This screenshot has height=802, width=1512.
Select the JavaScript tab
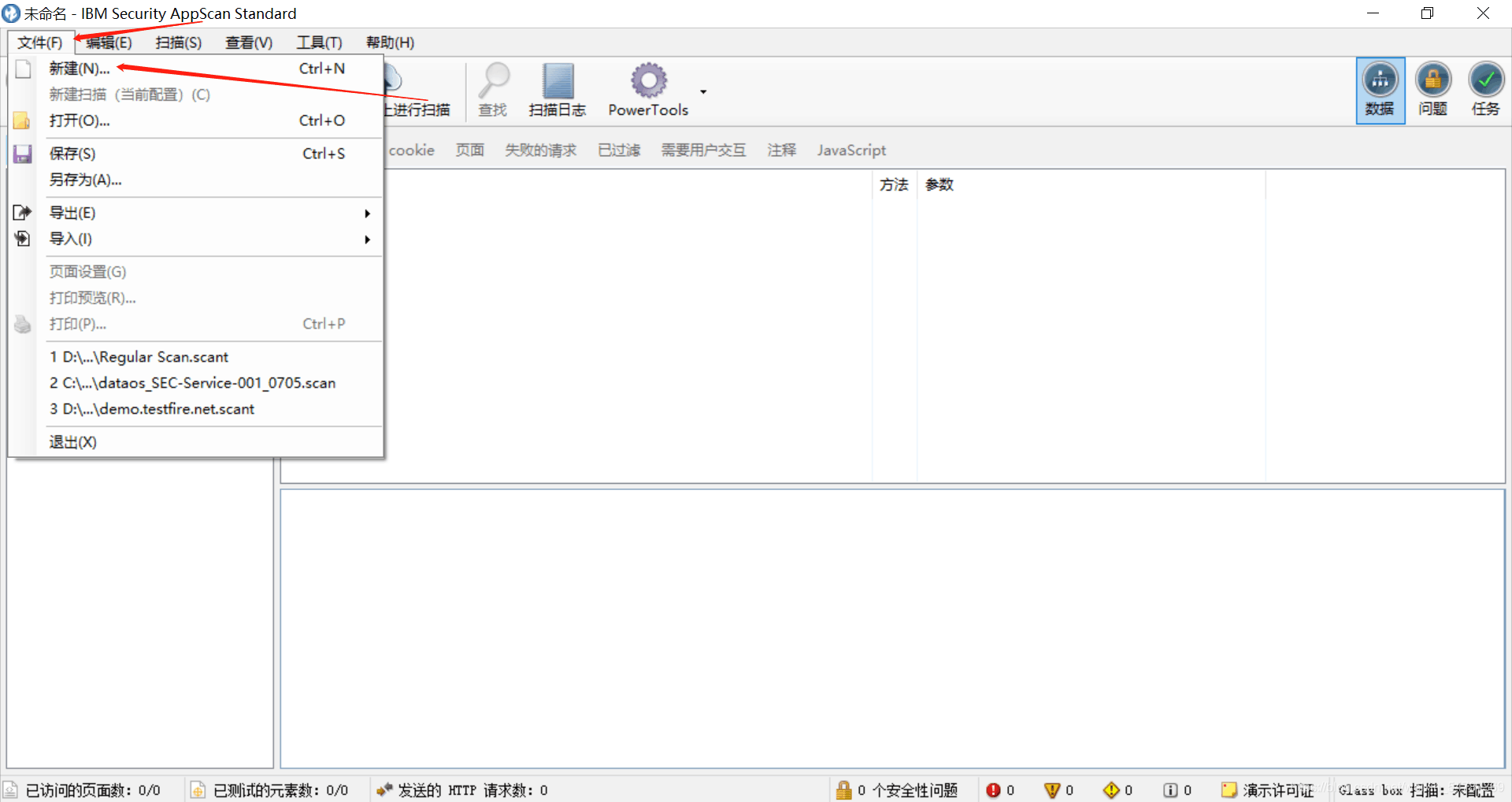click(x=851, y=150)
